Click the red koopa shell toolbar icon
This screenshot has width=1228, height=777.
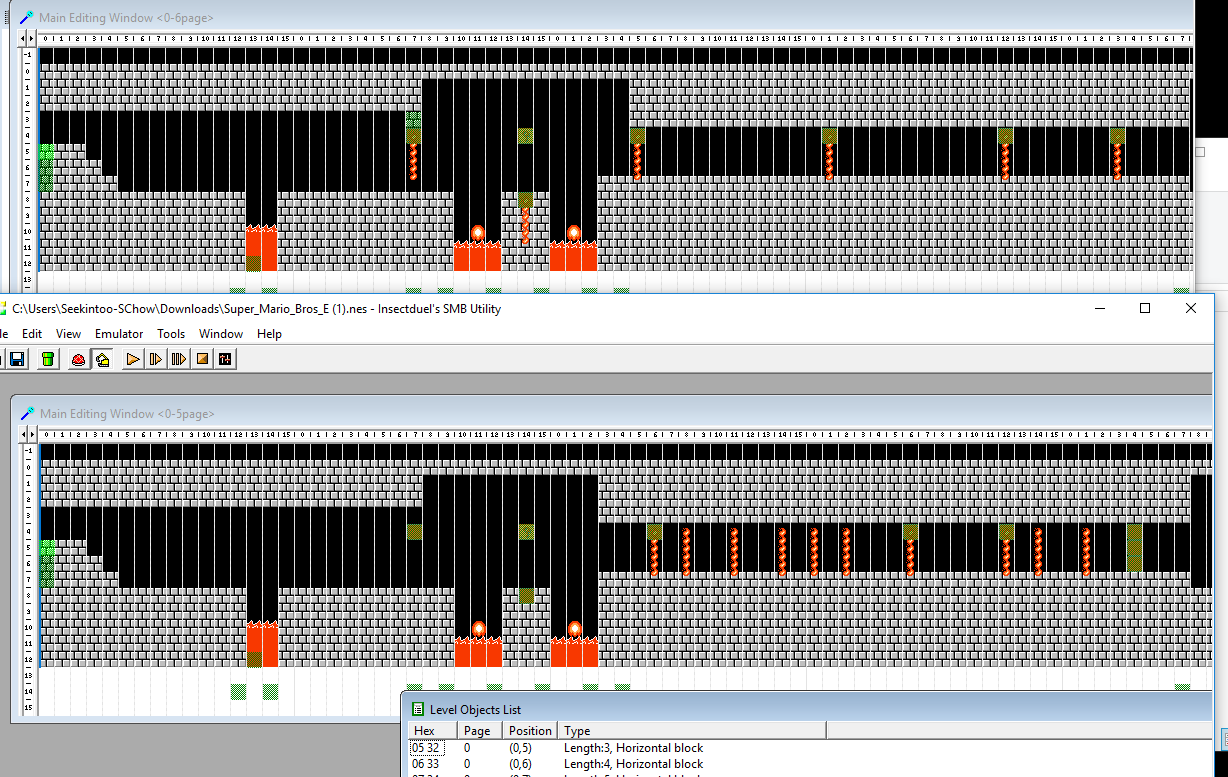click(78, 359)
